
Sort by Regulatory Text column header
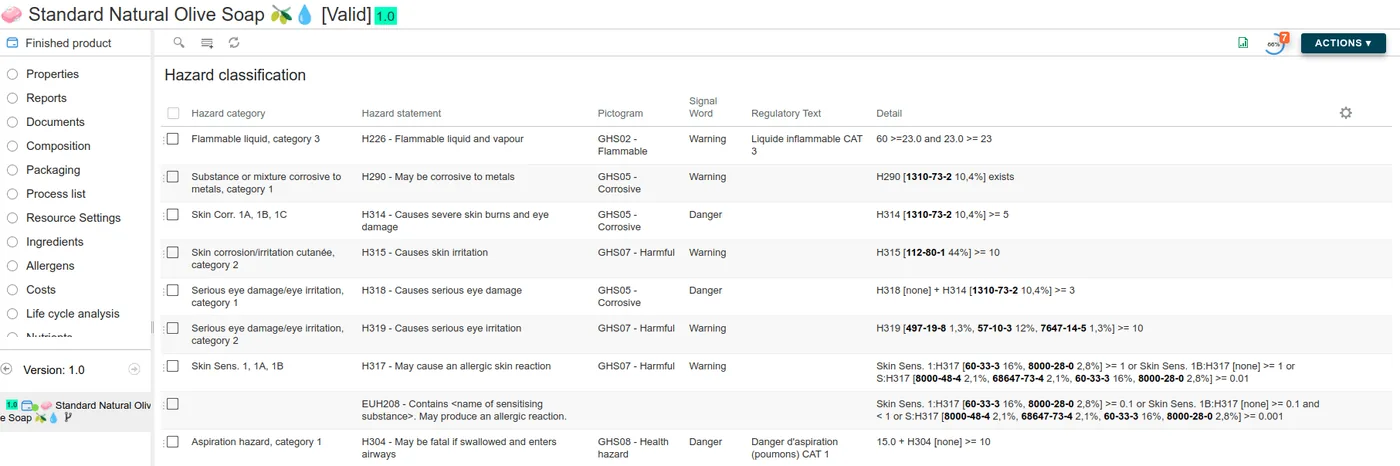pyautogui.click(x=786, y=114)
